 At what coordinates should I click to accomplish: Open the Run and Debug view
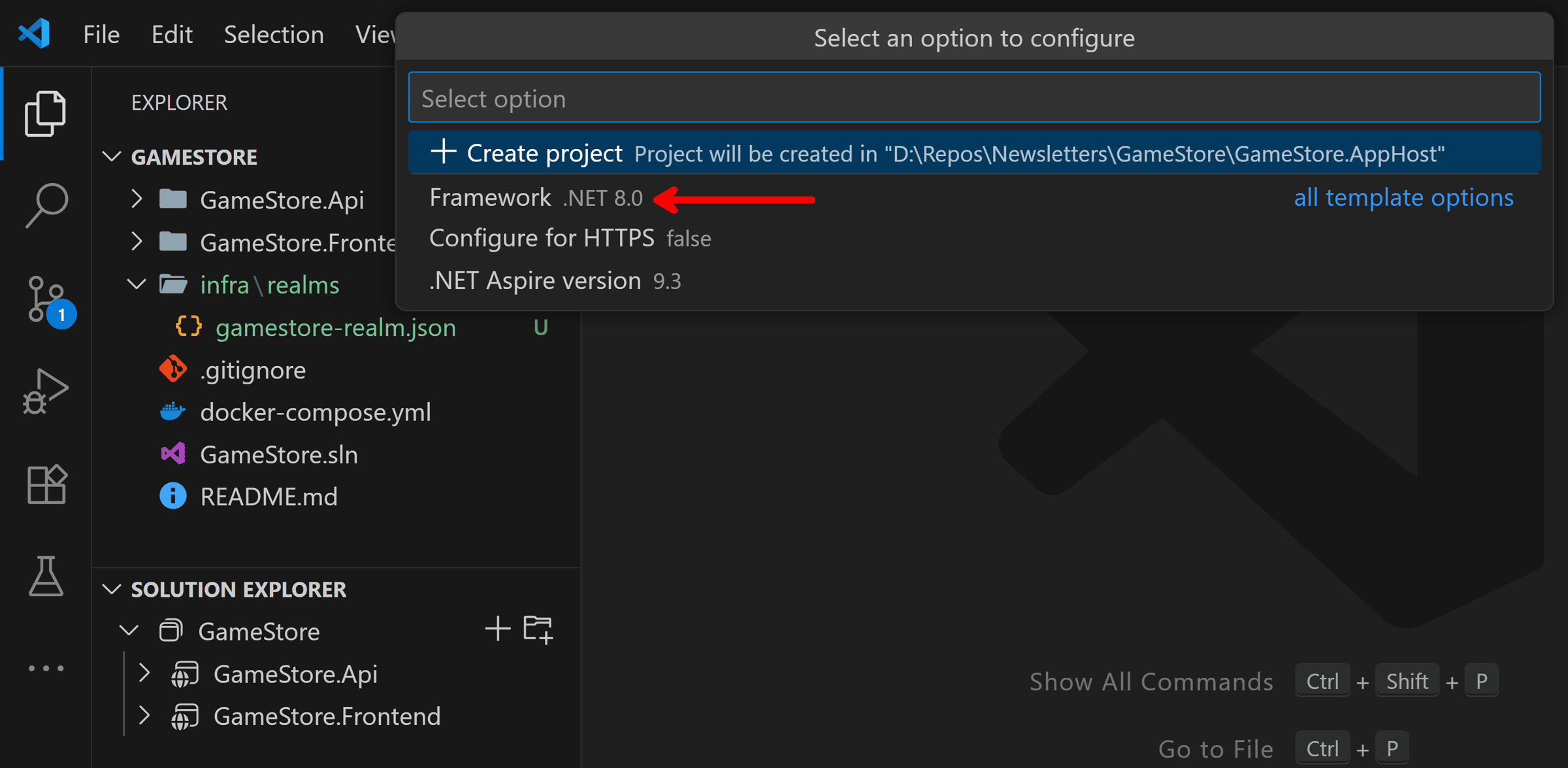tap(45, 392)
